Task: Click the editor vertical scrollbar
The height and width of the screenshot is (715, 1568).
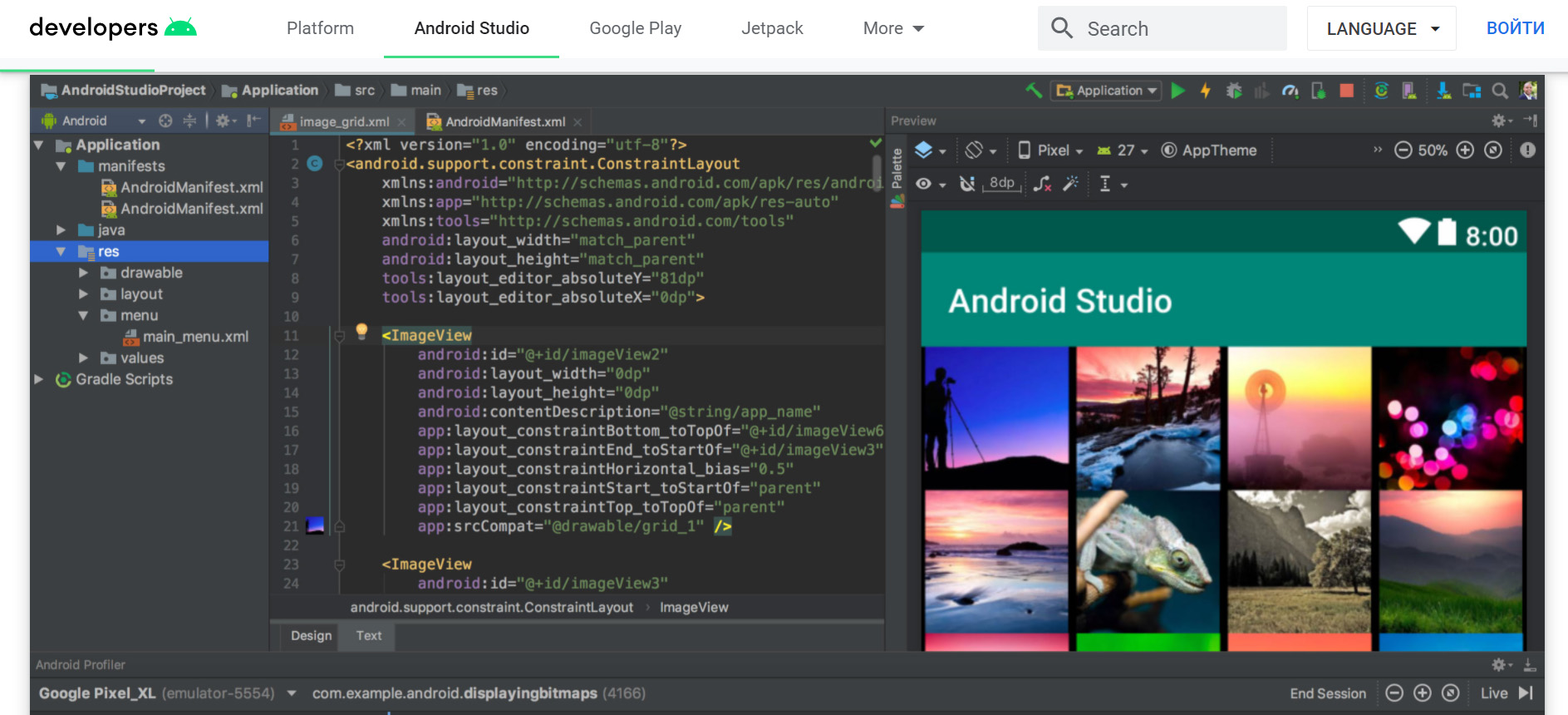Action: (x=876, y=173)
